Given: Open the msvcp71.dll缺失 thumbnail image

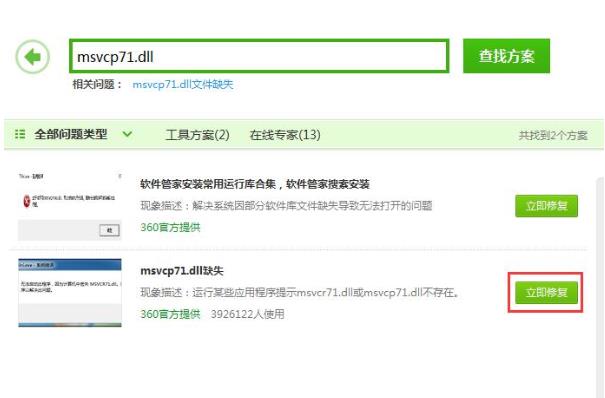Looking at the screenshot, I should point(70,293).
